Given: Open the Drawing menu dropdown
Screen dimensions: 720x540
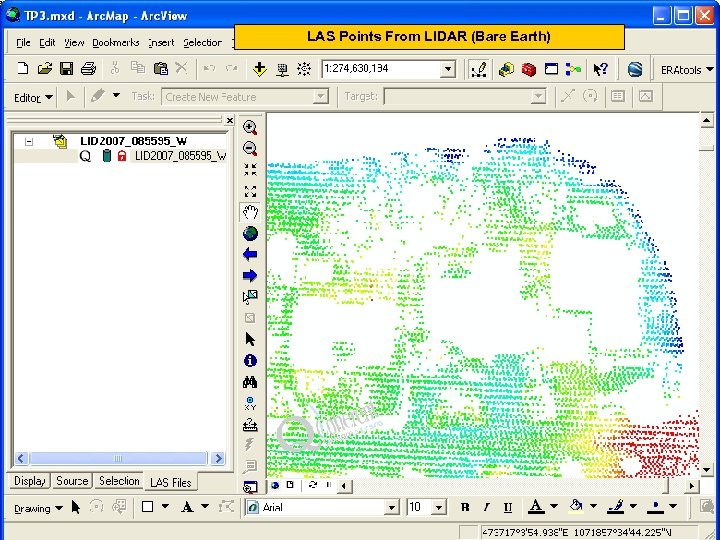Looking at the screenshot, I should [x=38, y=508].
